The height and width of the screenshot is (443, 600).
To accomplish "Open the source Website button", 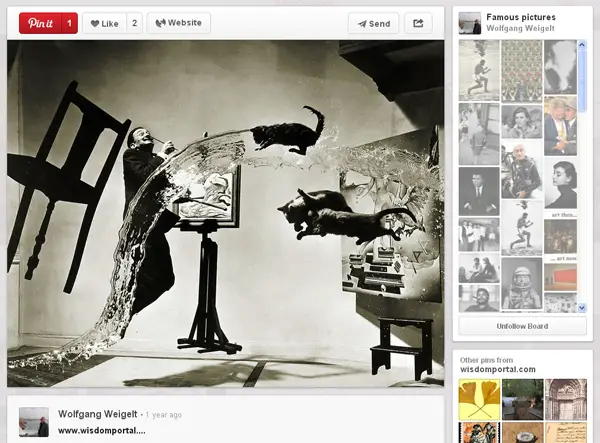I will [x=178, y=23].
